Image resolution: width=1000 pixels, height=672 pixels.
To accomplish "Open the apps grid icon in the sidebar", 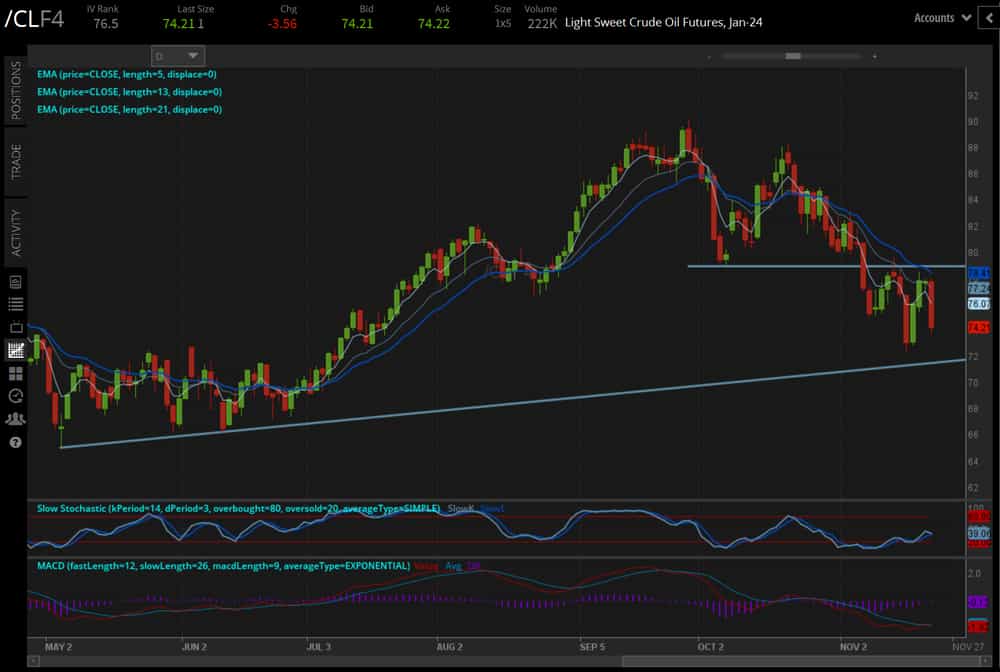I will (13, 373).
